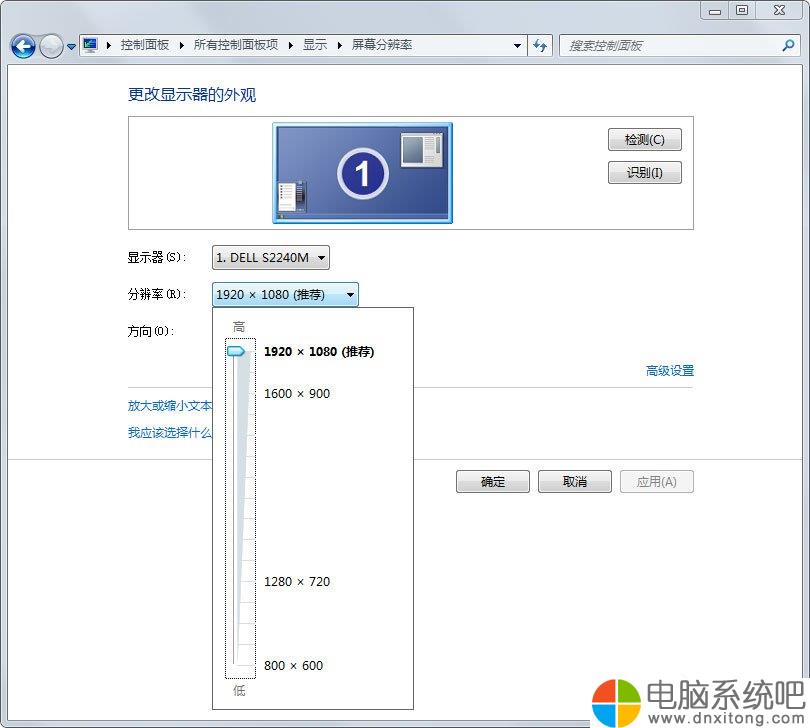Navigate to 显示 breadcrumb
Image resolution: width=810 pixels, height=728 pixels.
click(x=315, y=45)
